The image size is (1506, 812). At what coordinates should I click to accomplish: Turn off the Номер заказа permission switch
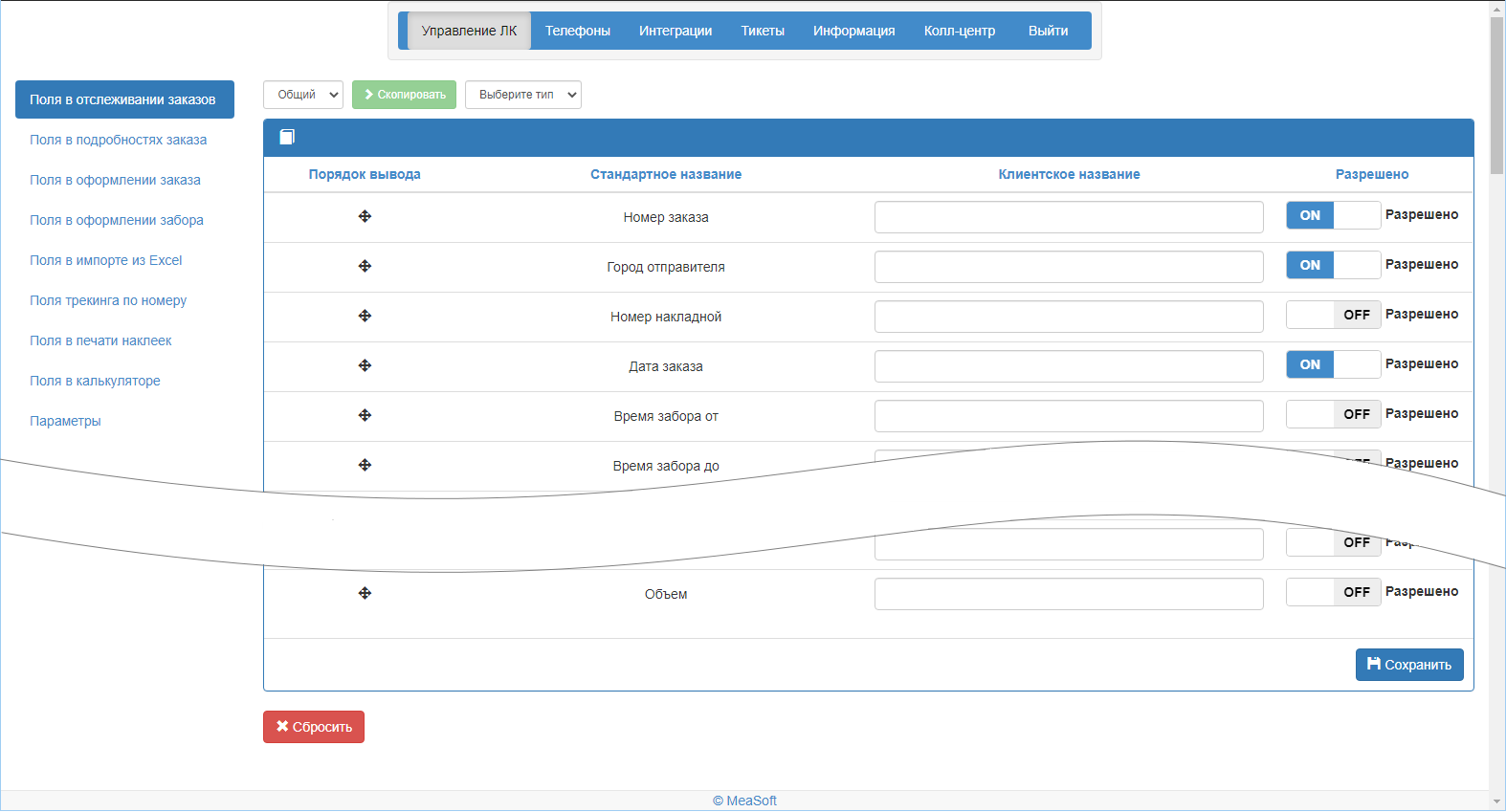click(x=1333, y=215)
